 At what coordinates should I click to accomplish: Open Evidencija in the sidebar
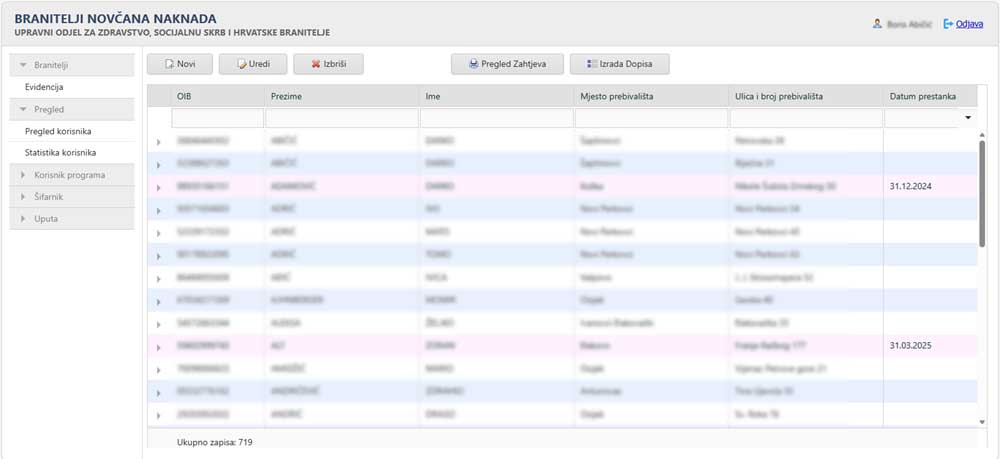tap(44, 87)
